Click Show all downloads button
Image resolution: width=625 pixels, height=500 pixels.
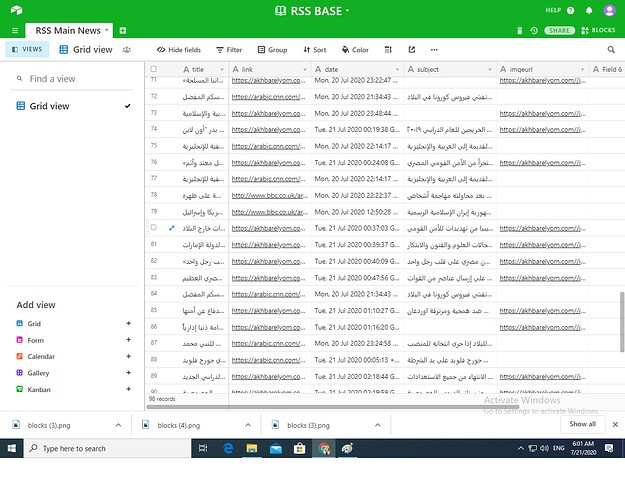coord(582,424)
